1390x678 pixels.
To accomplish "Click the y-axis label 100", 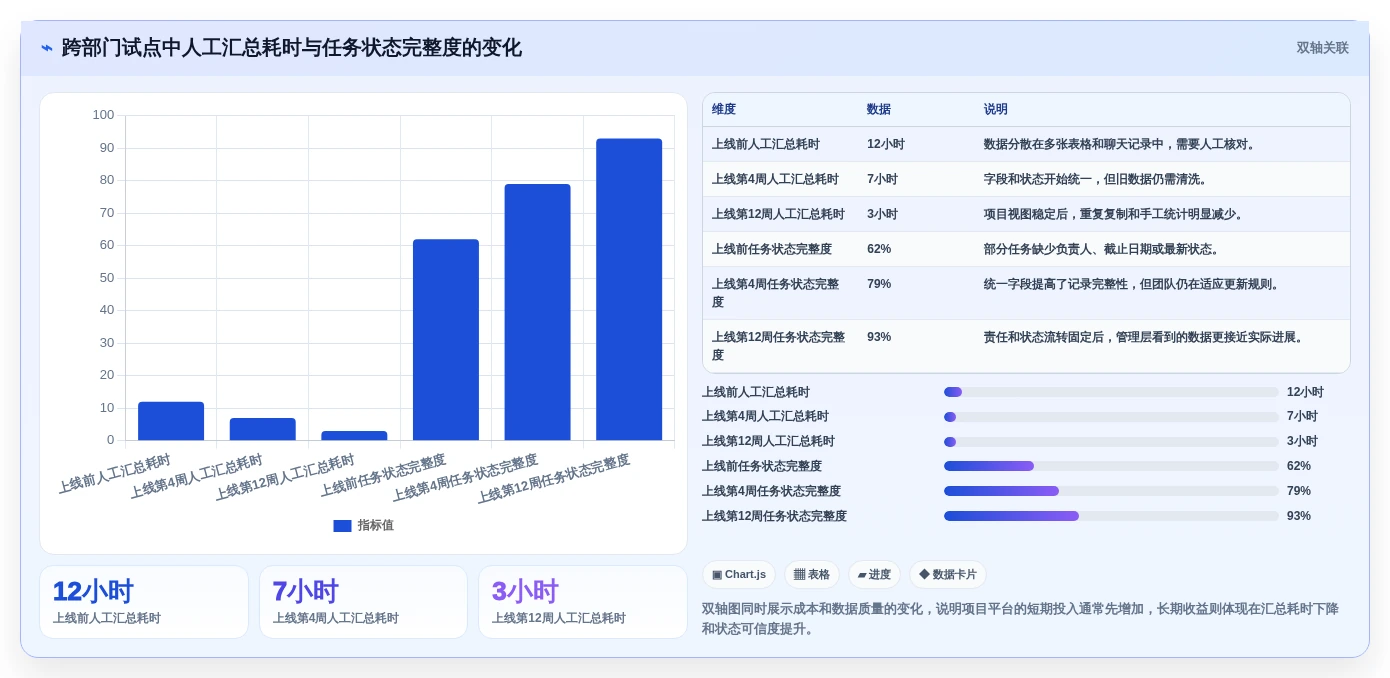I will [x=103, y=115].
